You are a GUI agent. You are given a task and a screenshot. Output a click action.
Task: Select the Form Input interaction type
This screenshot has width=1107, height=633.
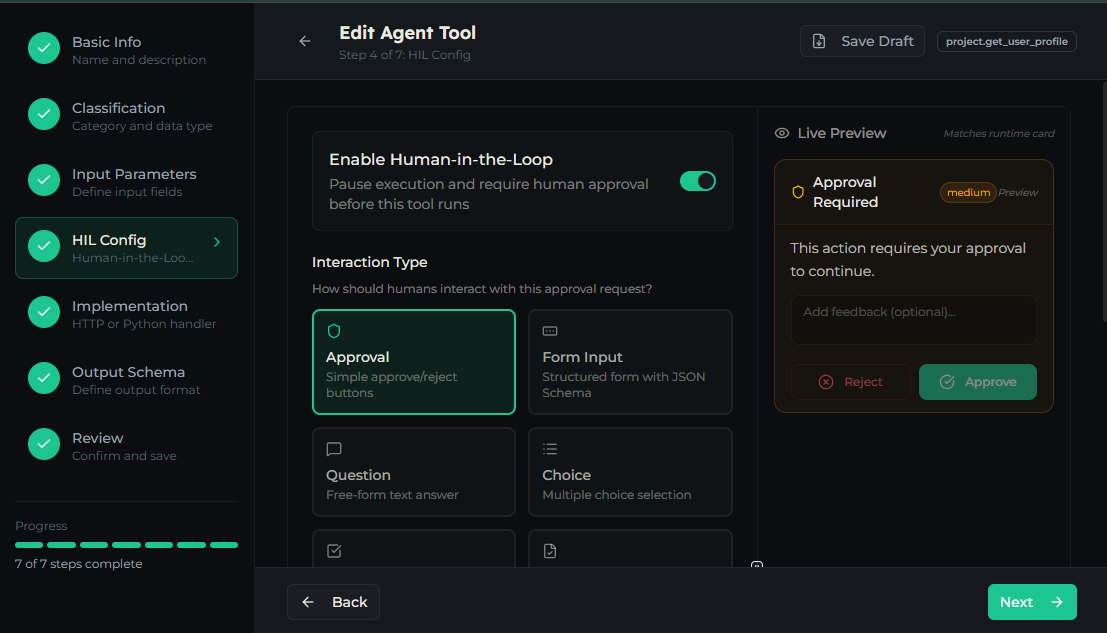(x=630, y=362)
